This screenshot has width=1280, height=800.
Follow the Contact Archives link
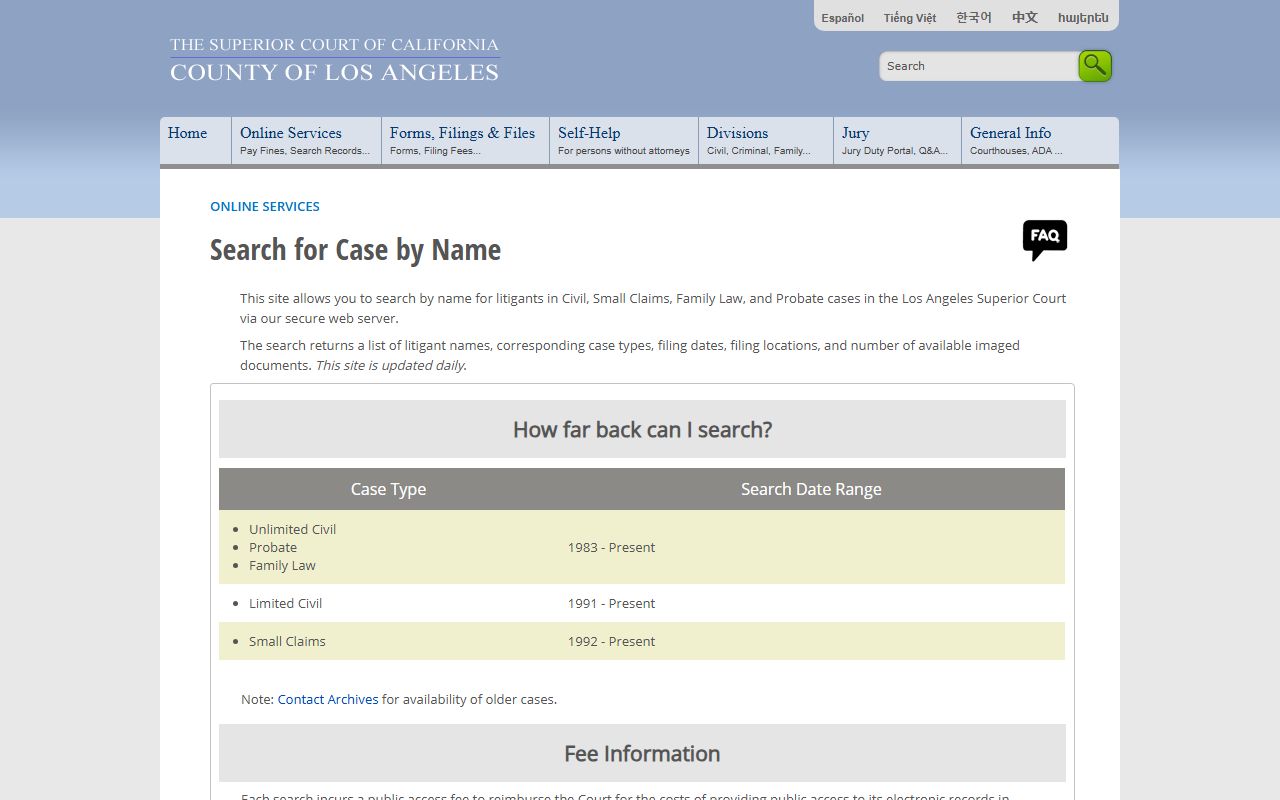(x=328, y=699)
